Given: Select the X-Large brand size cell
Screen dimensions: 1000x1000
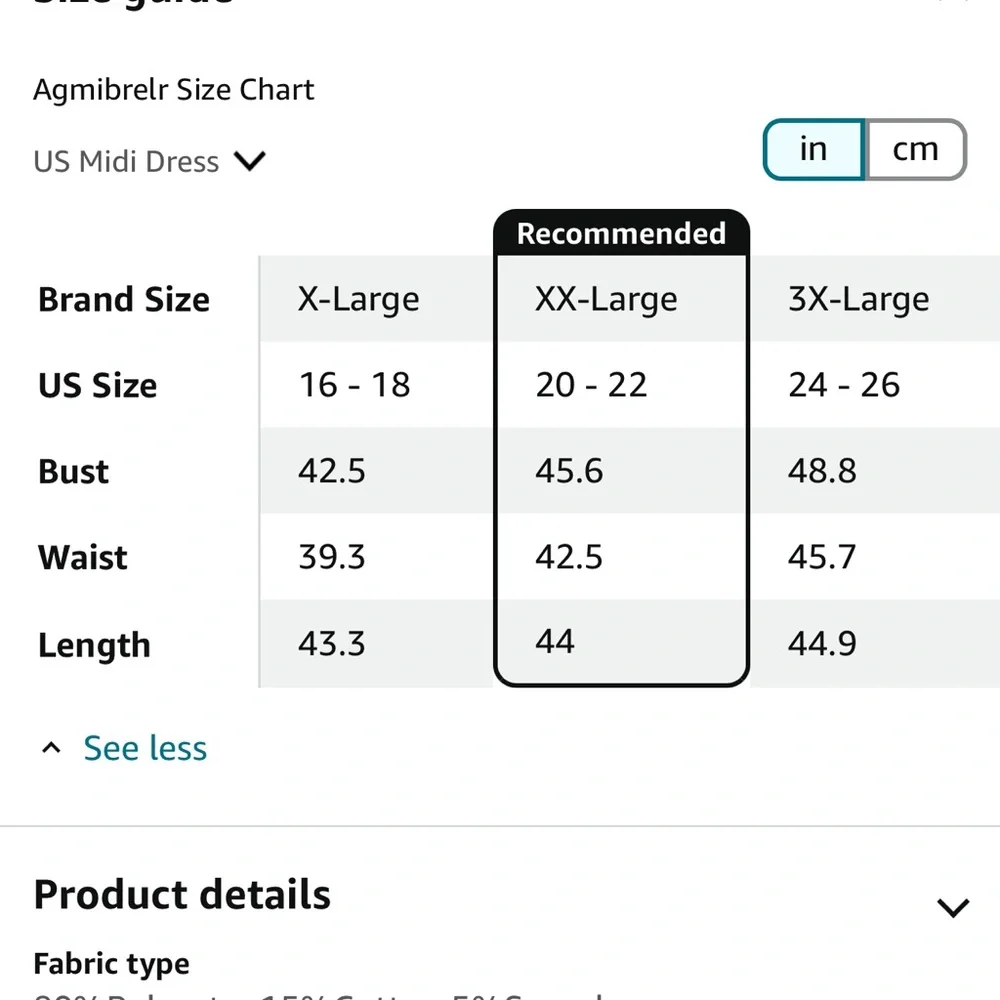Looking at the screenshot, I should click(358, 300).
